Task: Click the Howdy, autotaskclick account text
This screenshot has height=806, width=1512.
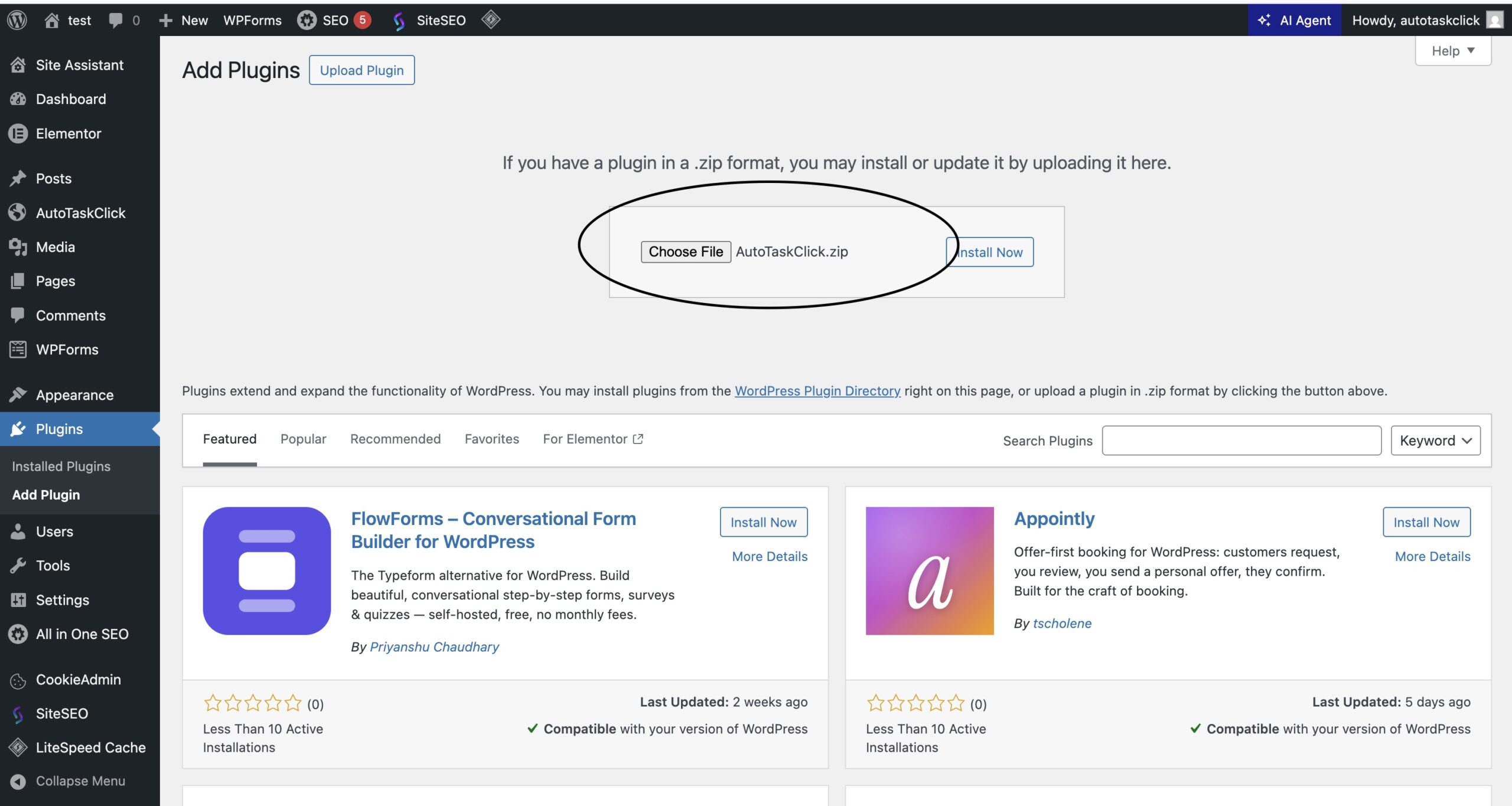Action: (1416, 20)
